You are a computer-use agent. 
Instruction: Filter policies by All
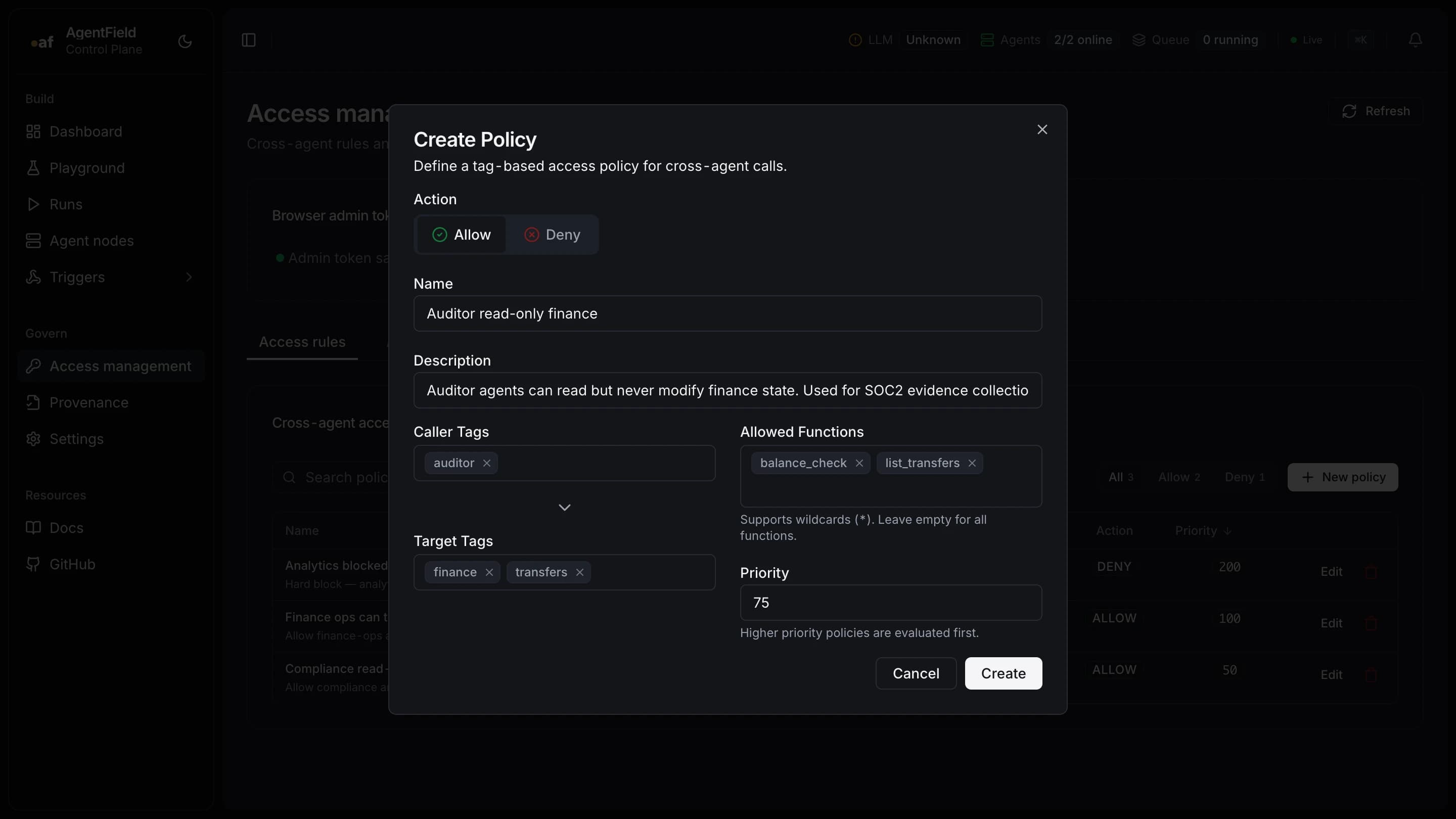click(1120, 477)
